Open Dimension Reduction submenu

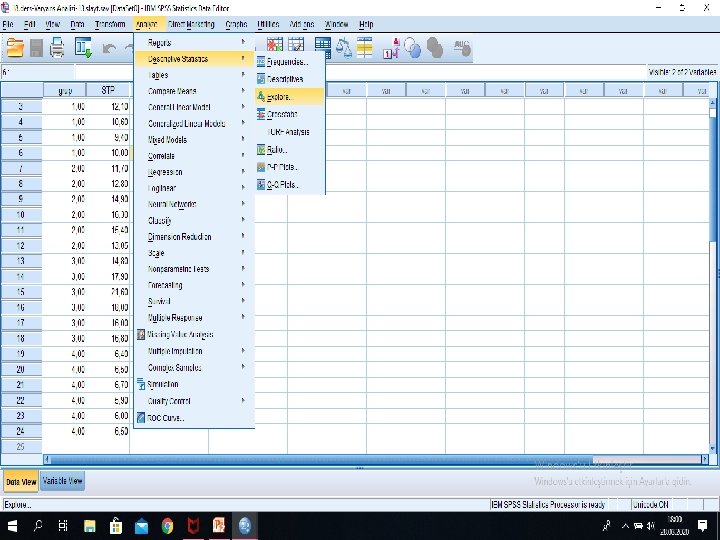coord(194,237)
